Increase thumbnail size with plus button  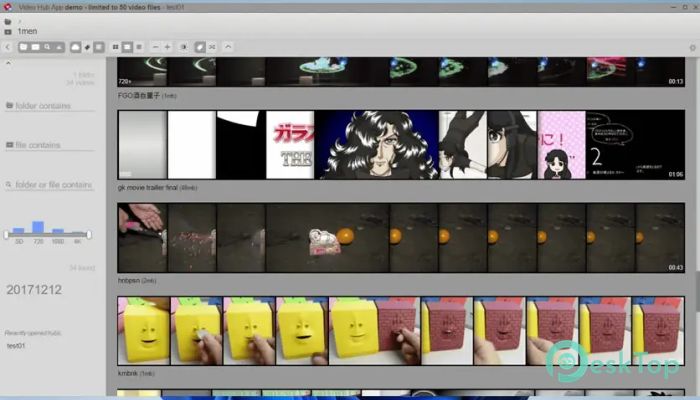click(167, 47)
